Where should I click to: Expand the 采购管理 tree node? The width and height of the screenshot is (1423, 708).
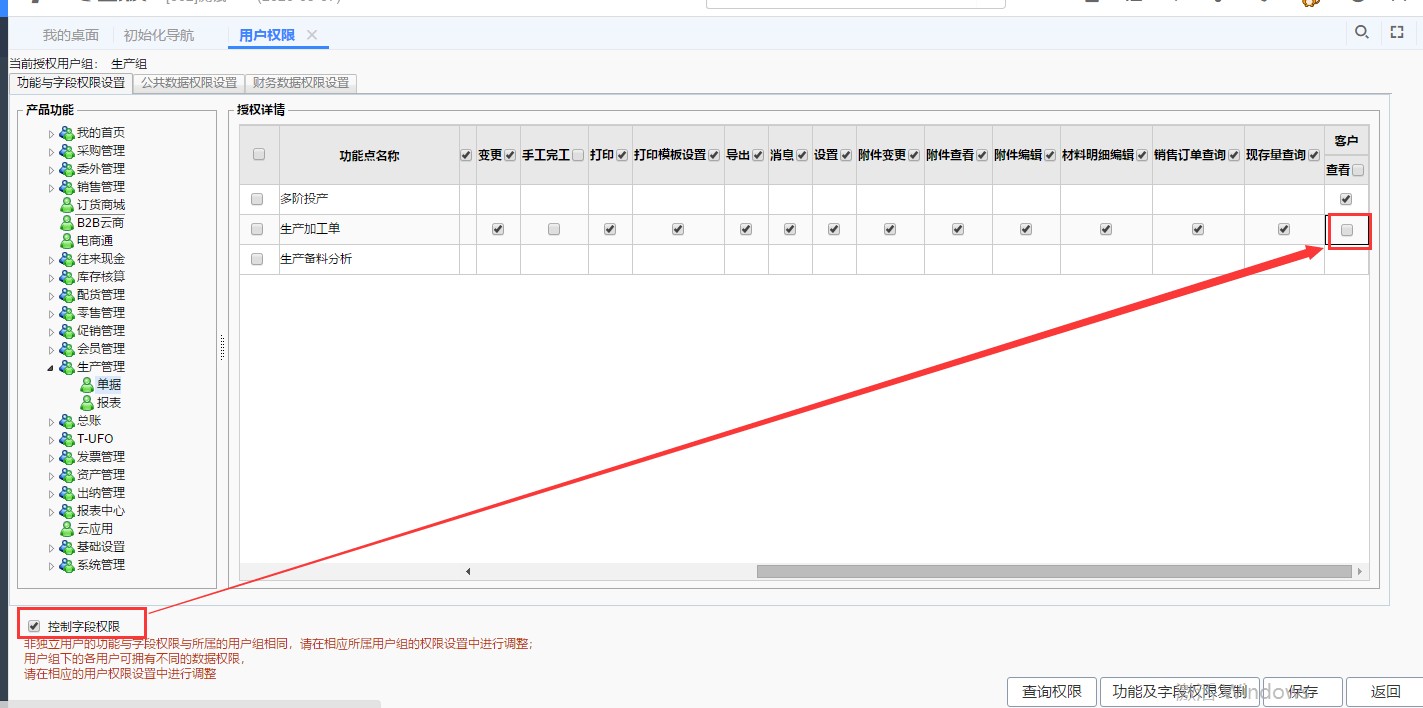click(x=52, y=151)
